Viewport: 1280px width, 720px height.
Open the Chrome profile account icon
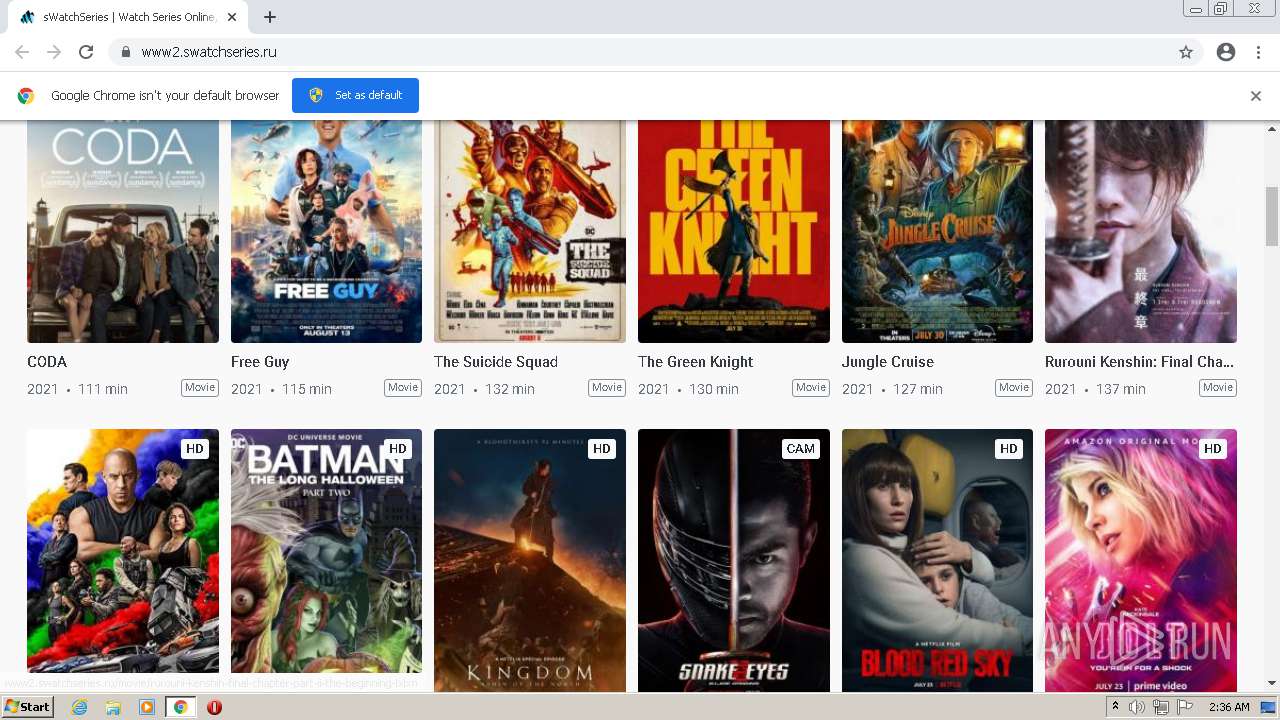tap(1226, 52)
